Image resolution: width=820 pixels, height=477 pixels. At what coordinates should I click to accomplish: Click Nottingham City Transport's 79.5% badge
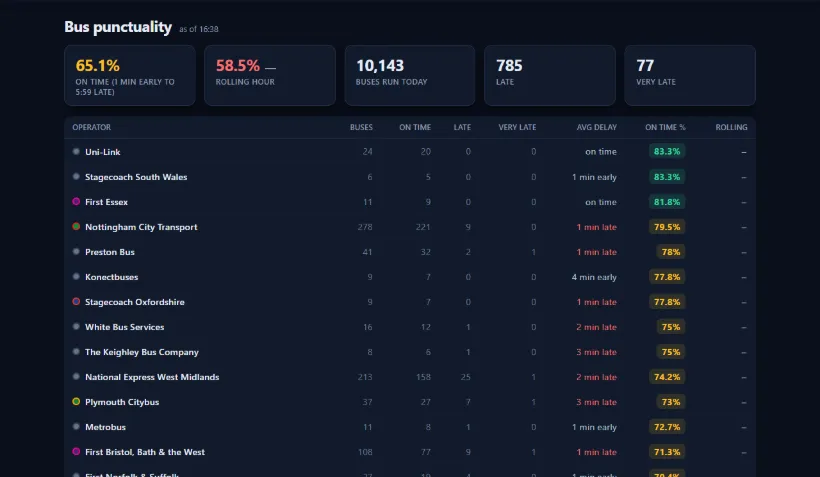[667, 227]
